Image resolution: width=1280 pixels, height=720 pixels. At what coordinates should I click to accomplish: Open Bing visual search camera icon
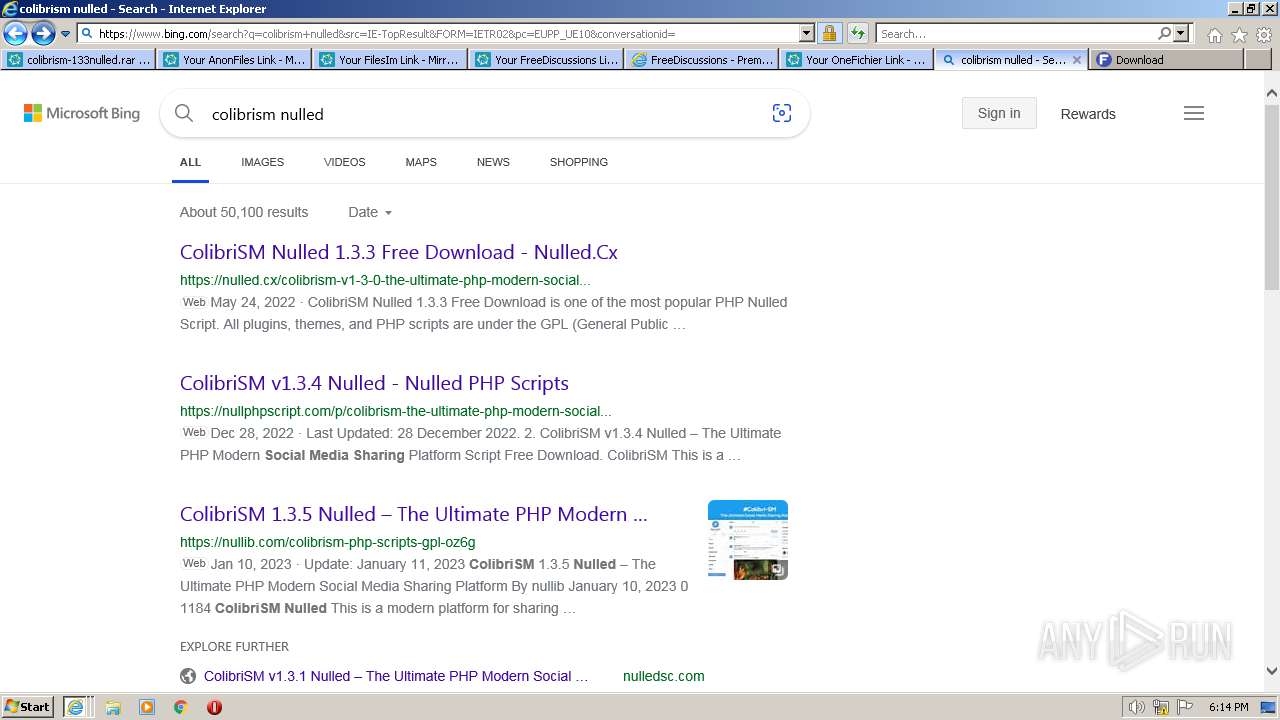point(782,113)
